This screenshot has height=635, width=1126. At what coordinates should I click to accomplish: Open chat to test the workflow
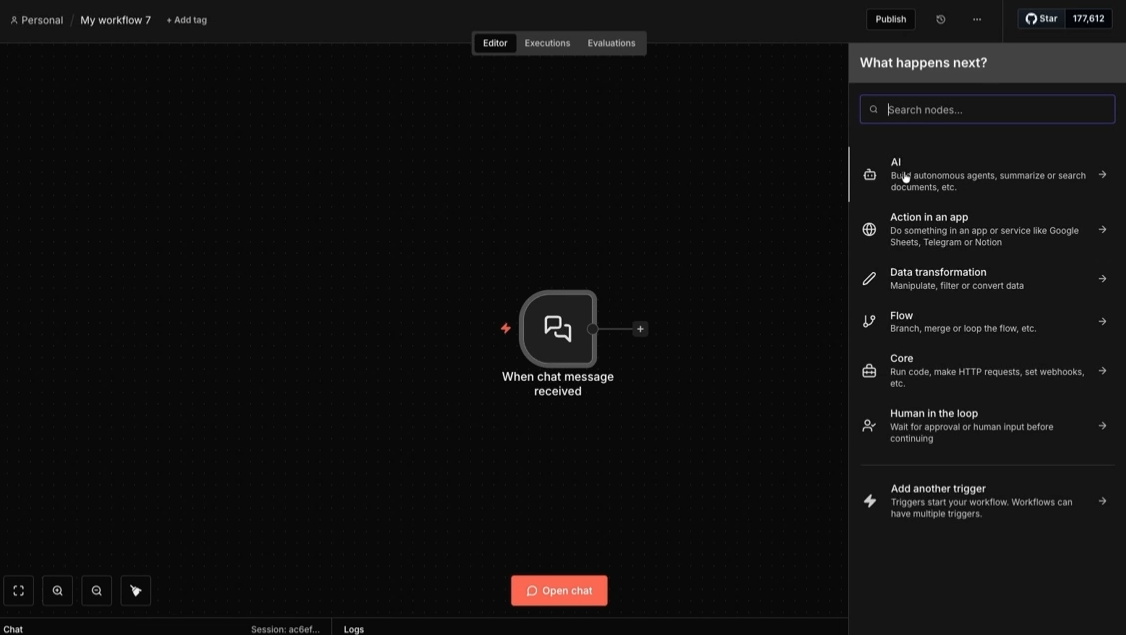click(x=559, y=590)
